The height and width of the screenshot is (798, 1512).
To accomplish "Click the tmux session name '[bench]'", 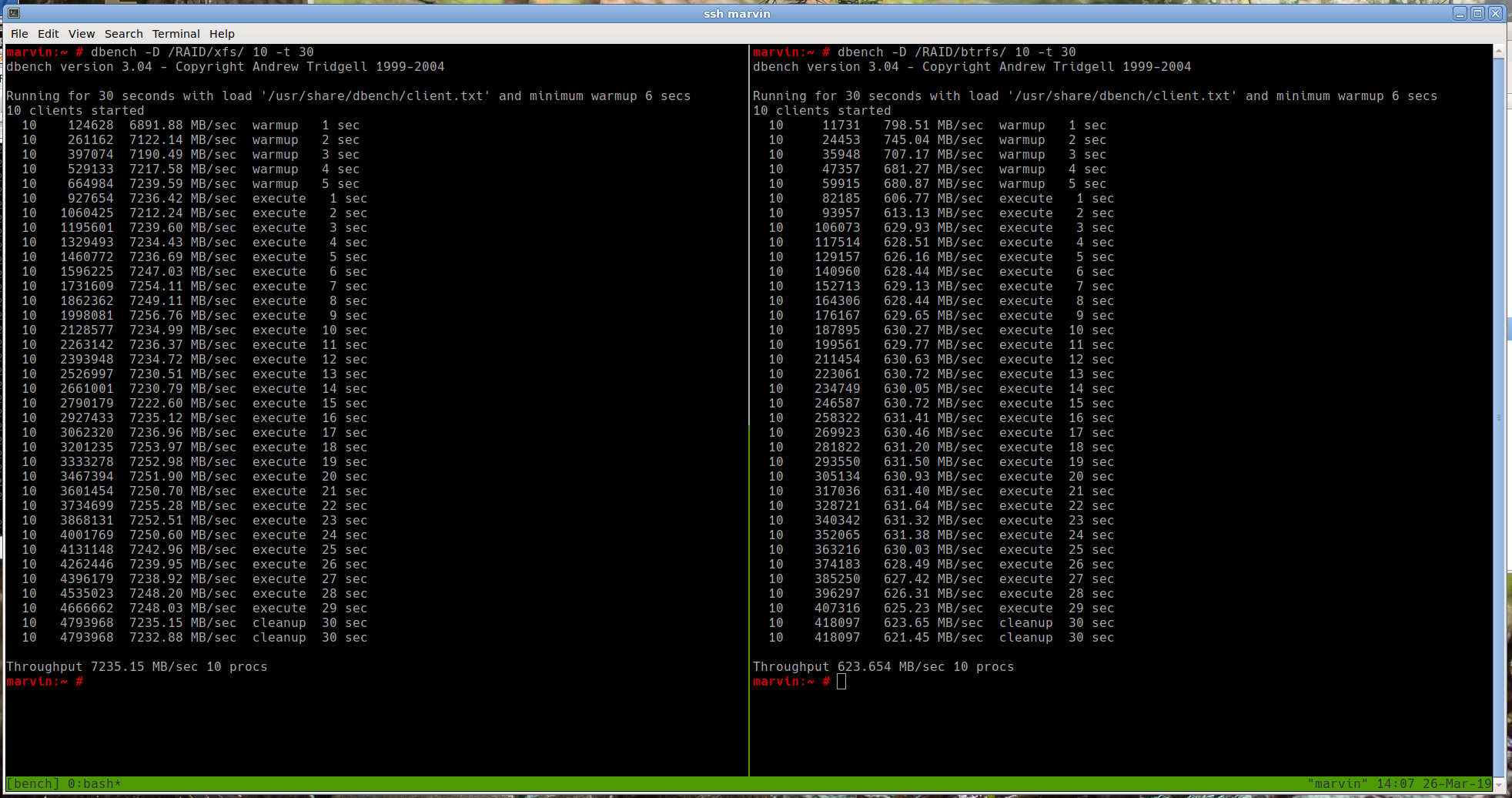I will coord(33,784).
